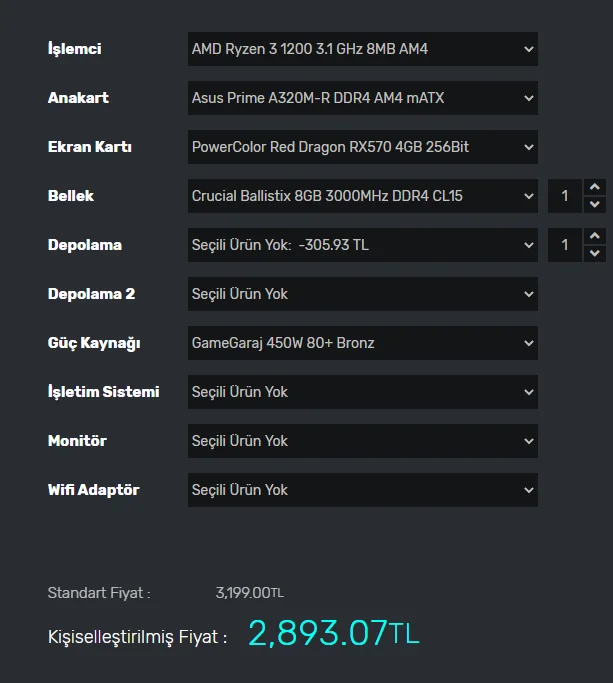Click the Kişiselleştirilmiş Fiyat label

pos(137,637)
